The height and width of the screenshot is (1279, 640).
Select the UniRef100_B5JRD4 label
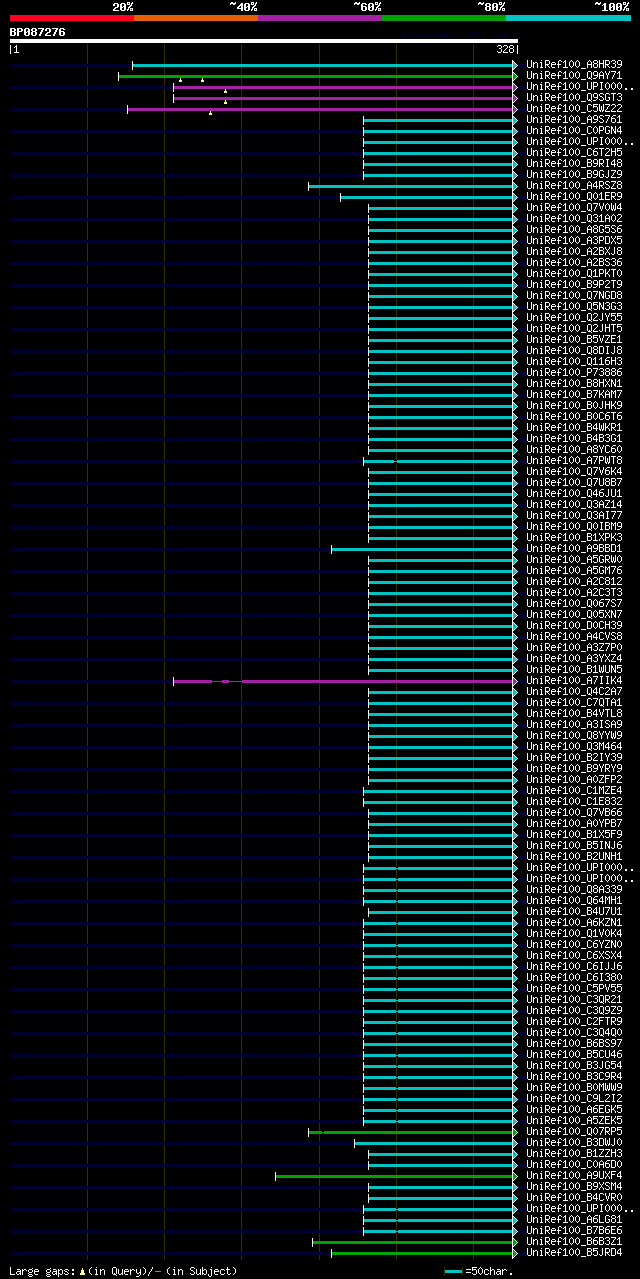pyautogui.click(x=574, y=1252)
